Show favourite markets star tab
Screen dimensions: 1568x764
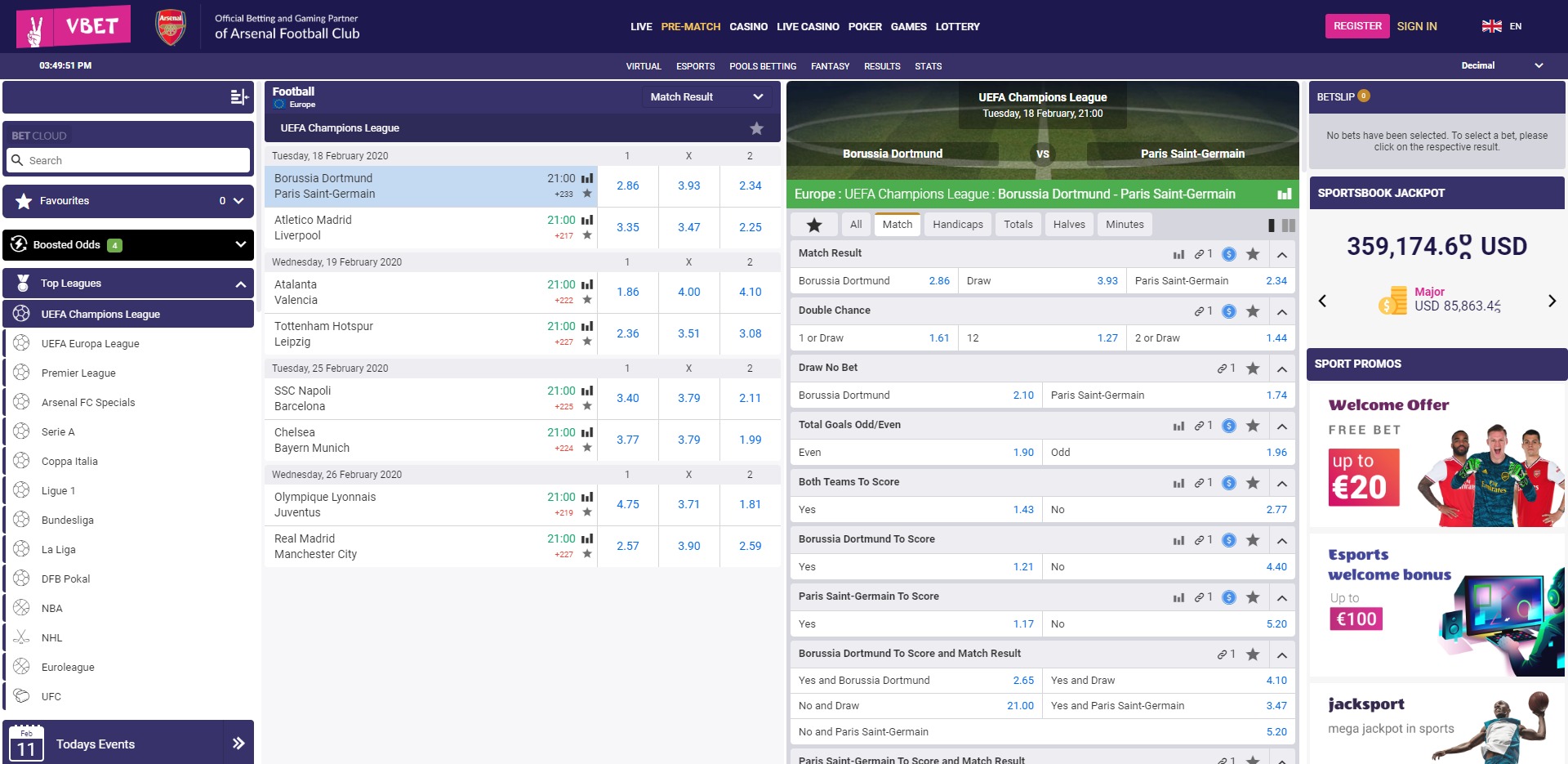[x=814, y=225]
